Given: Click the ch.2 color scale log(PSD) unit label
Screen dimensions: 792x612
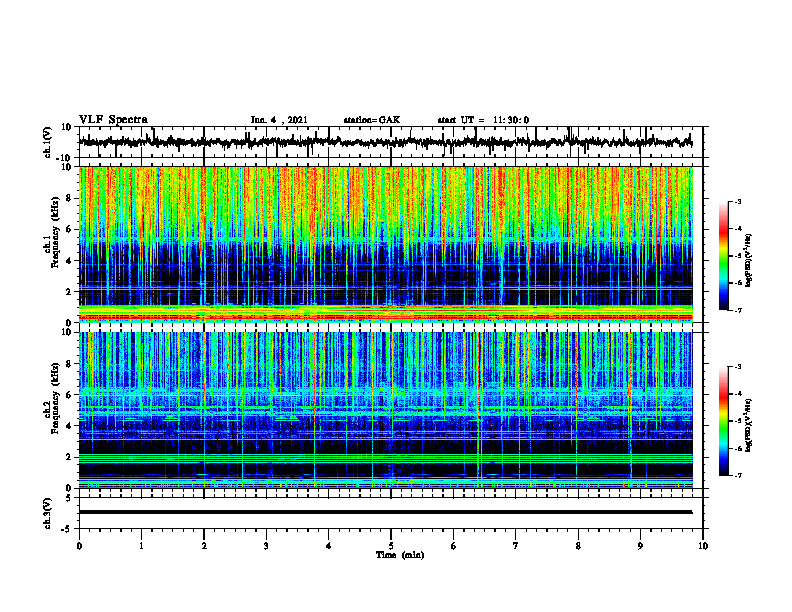Looking at the screenshot, I should point(749,426).
